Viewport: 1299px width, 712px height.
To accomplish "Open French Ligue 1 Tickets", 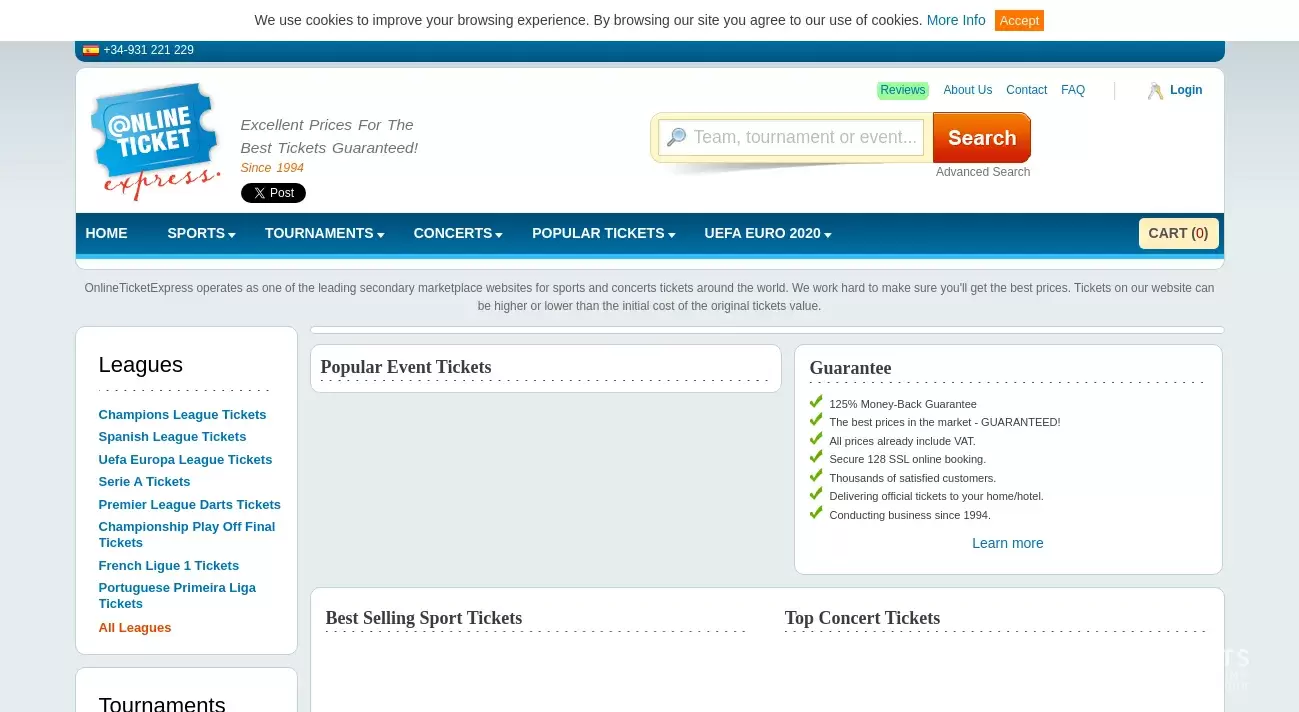I will click(168, 566).
